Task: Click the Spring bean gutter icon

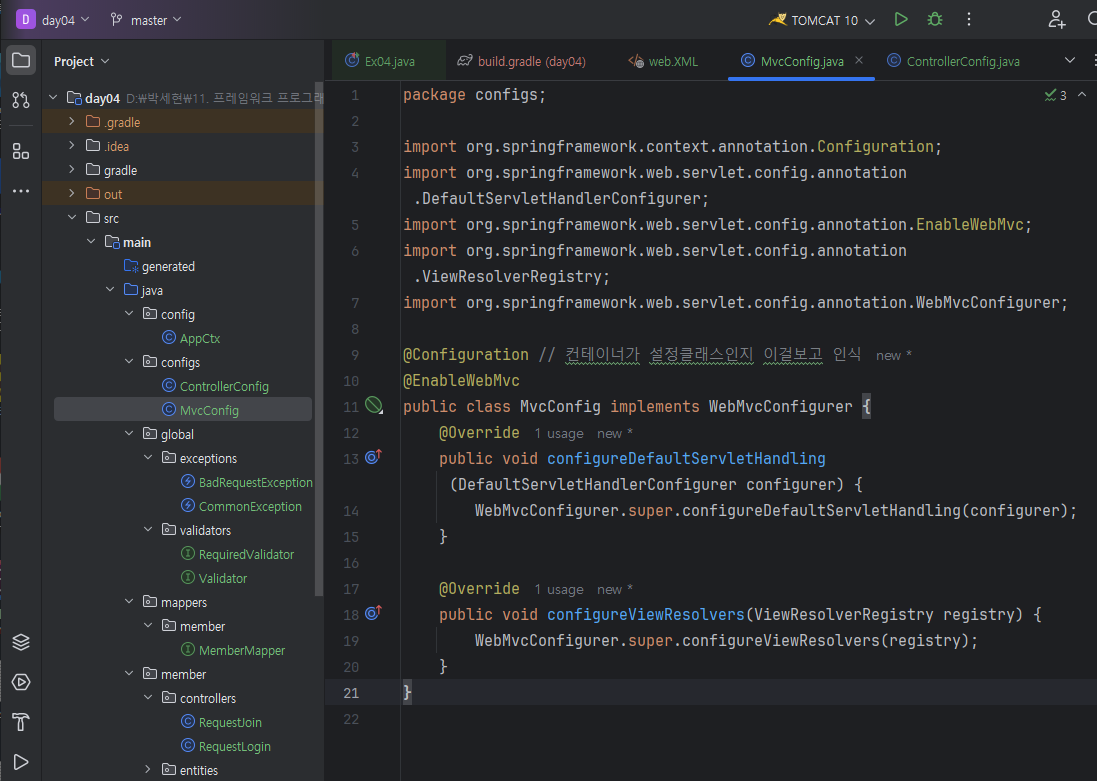Action: [373, 405]
